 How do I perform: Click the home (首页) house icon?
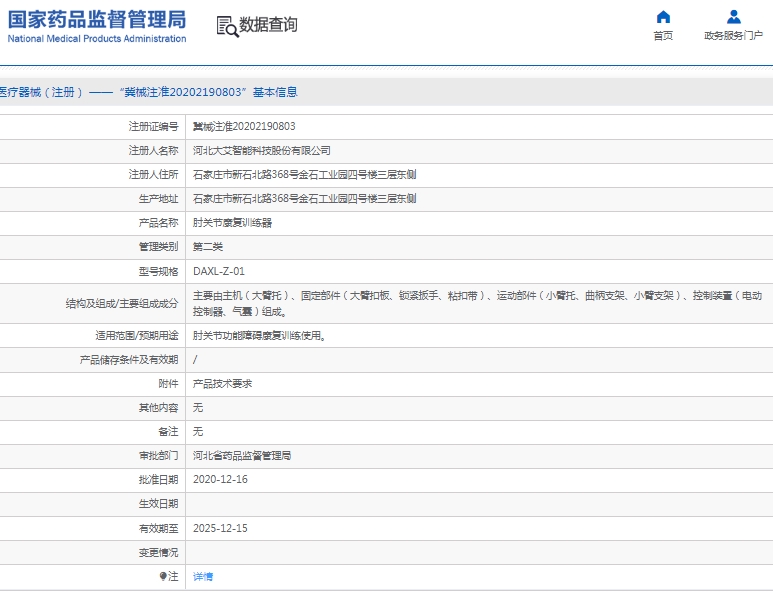[663, 17]
